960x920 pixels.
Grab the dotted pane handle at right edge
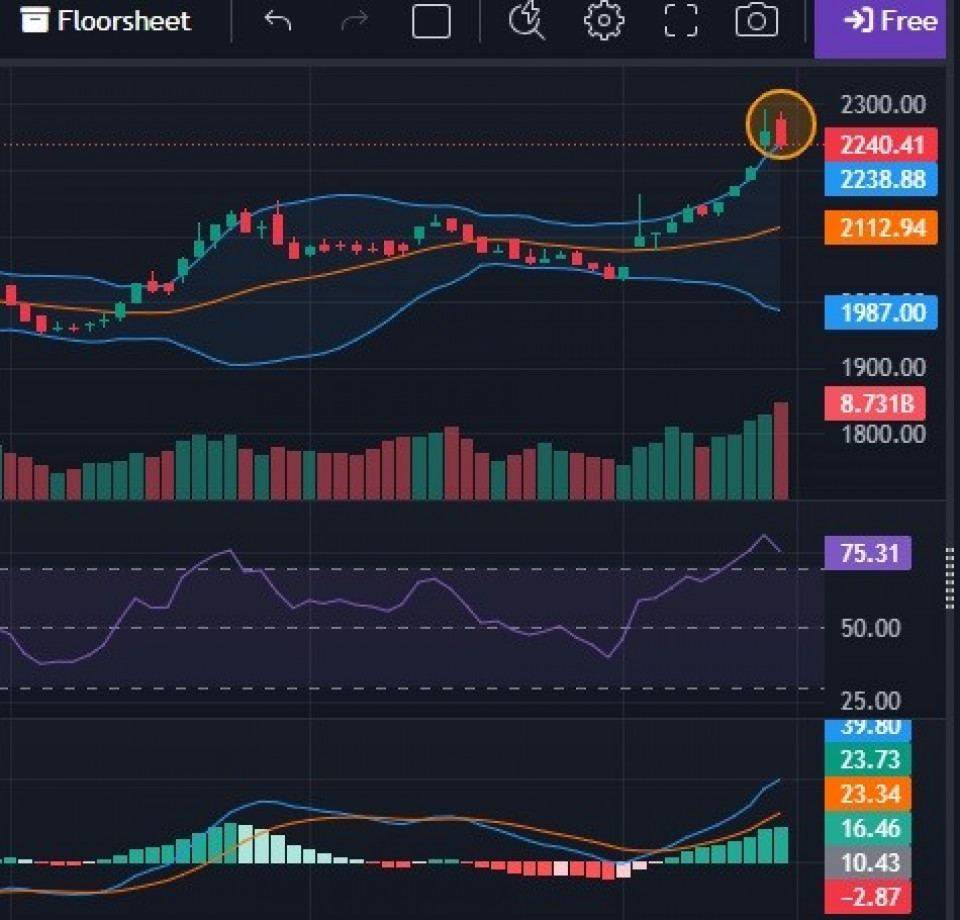[950, 578]
